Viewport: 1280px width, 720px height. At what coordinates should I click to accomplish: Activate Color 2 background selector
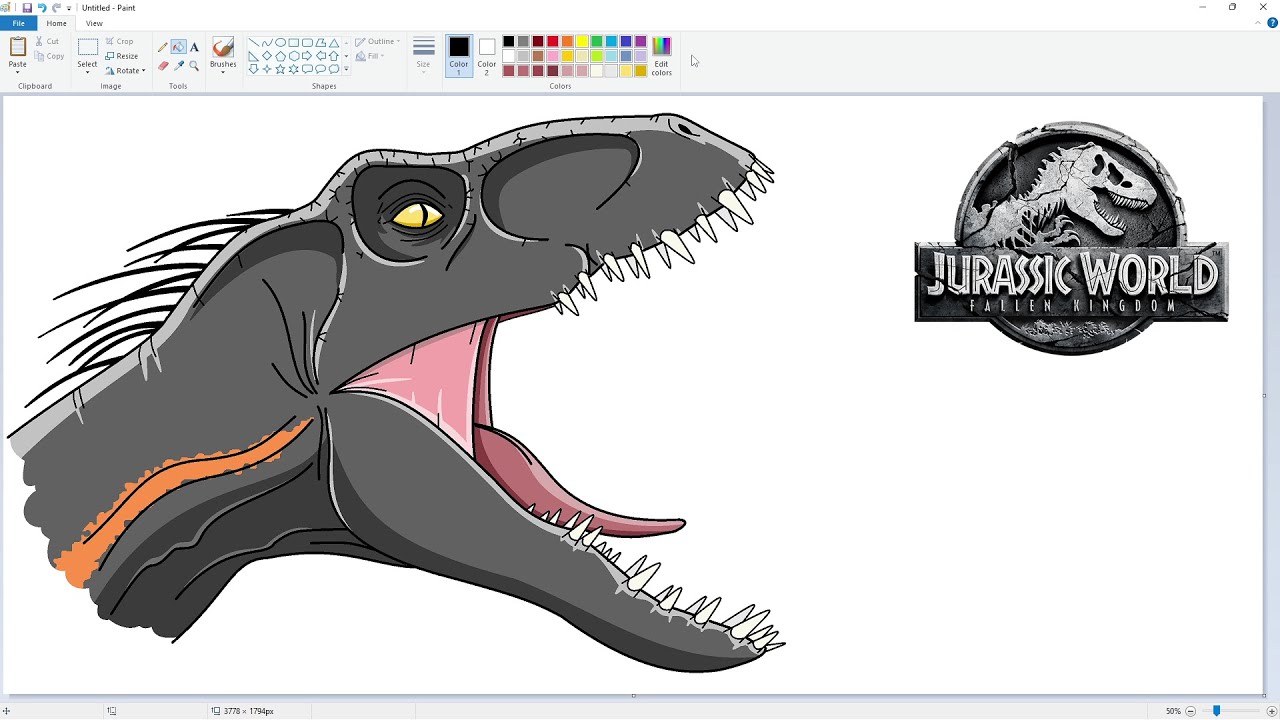click(487, 56)
